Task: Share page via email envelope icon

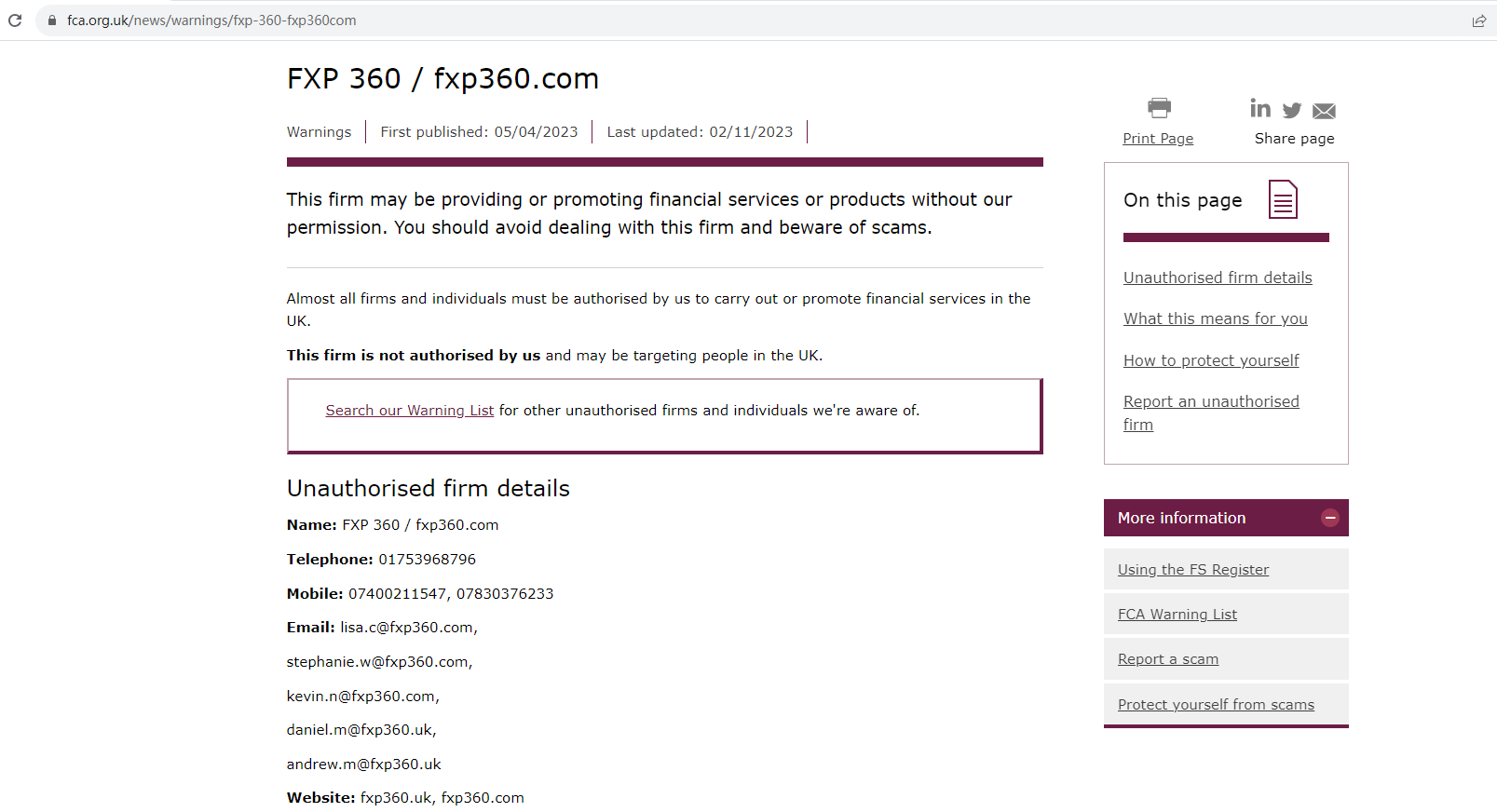Action: [1324, 112]
